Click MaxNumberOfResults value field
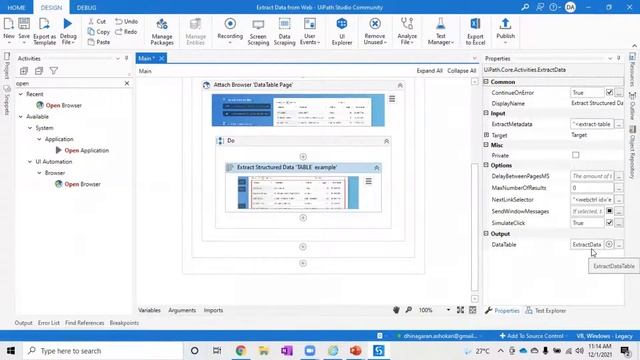This screenshot has height=360, width=640. click(x=591, y=188)
